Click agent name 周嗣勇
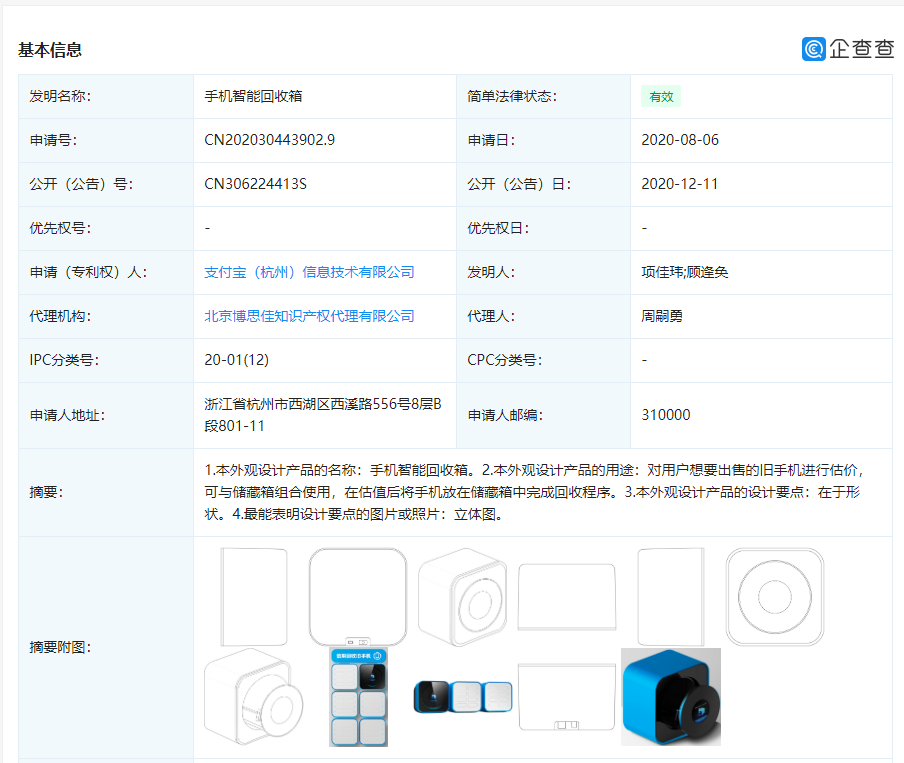This screenshot has height=763, width=904. point(662,316)
